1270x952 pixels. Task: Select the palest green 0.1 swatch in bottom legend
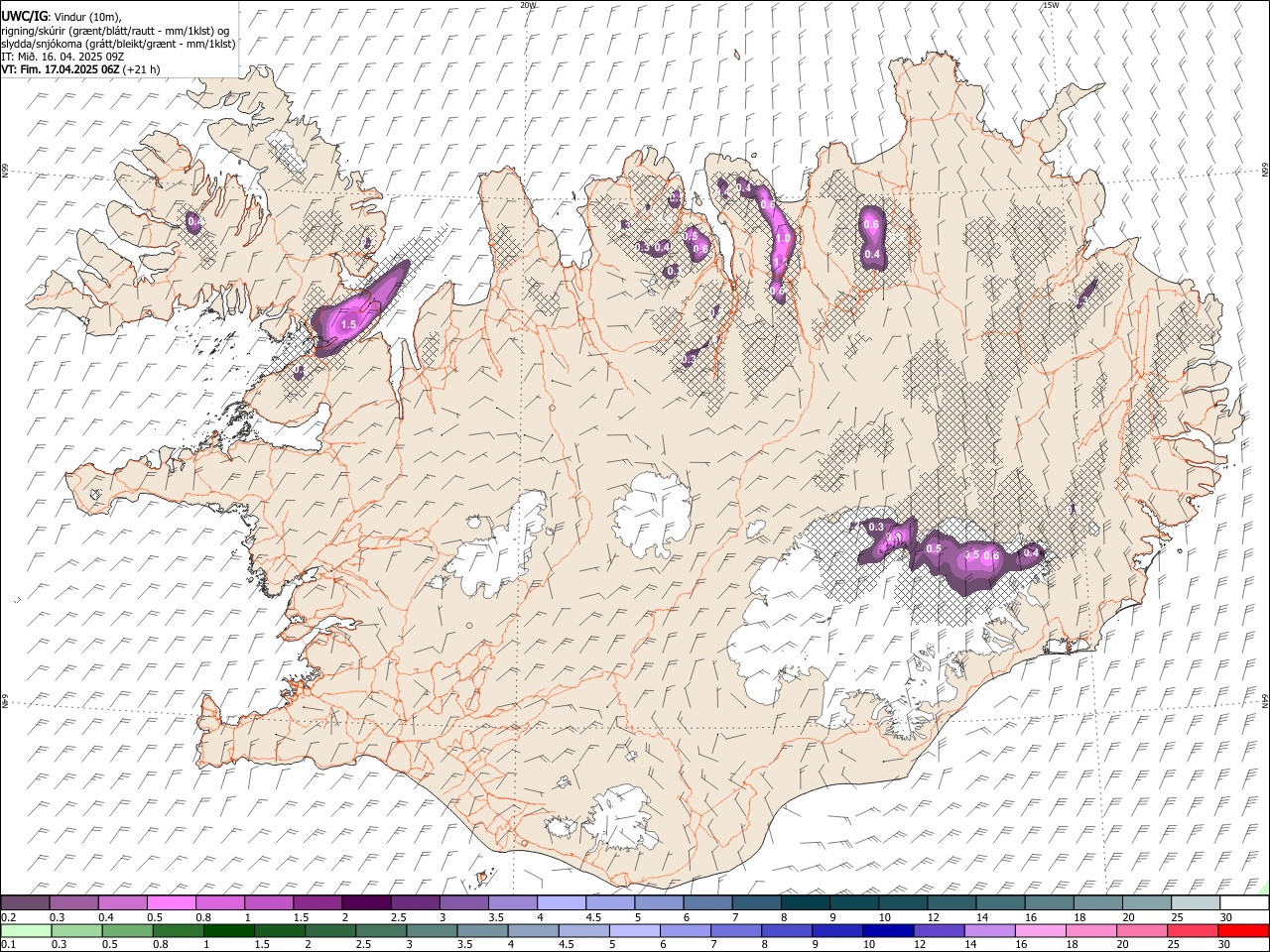click(26, 930)
